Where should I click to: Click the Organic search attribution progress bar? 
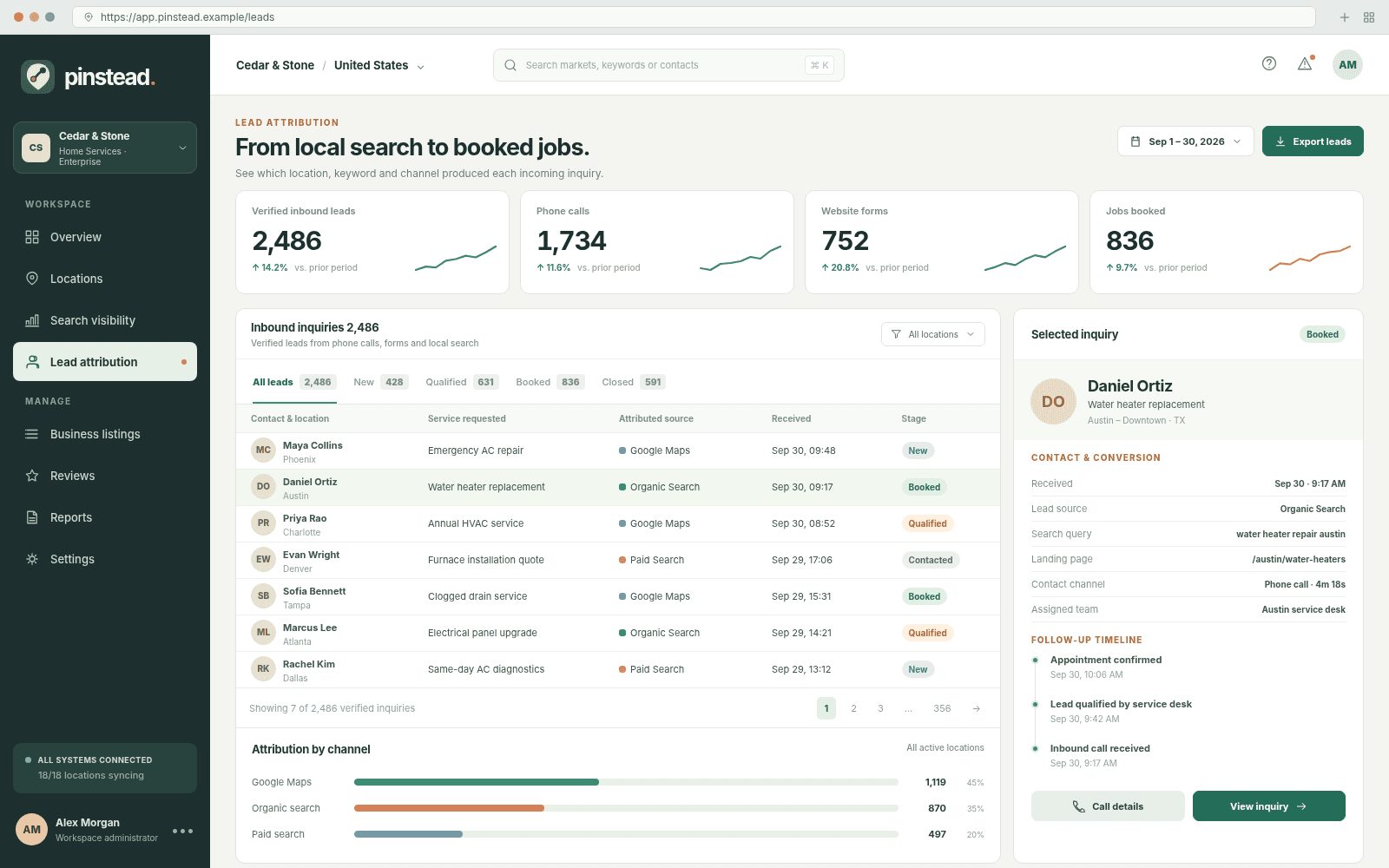point(626,808)
